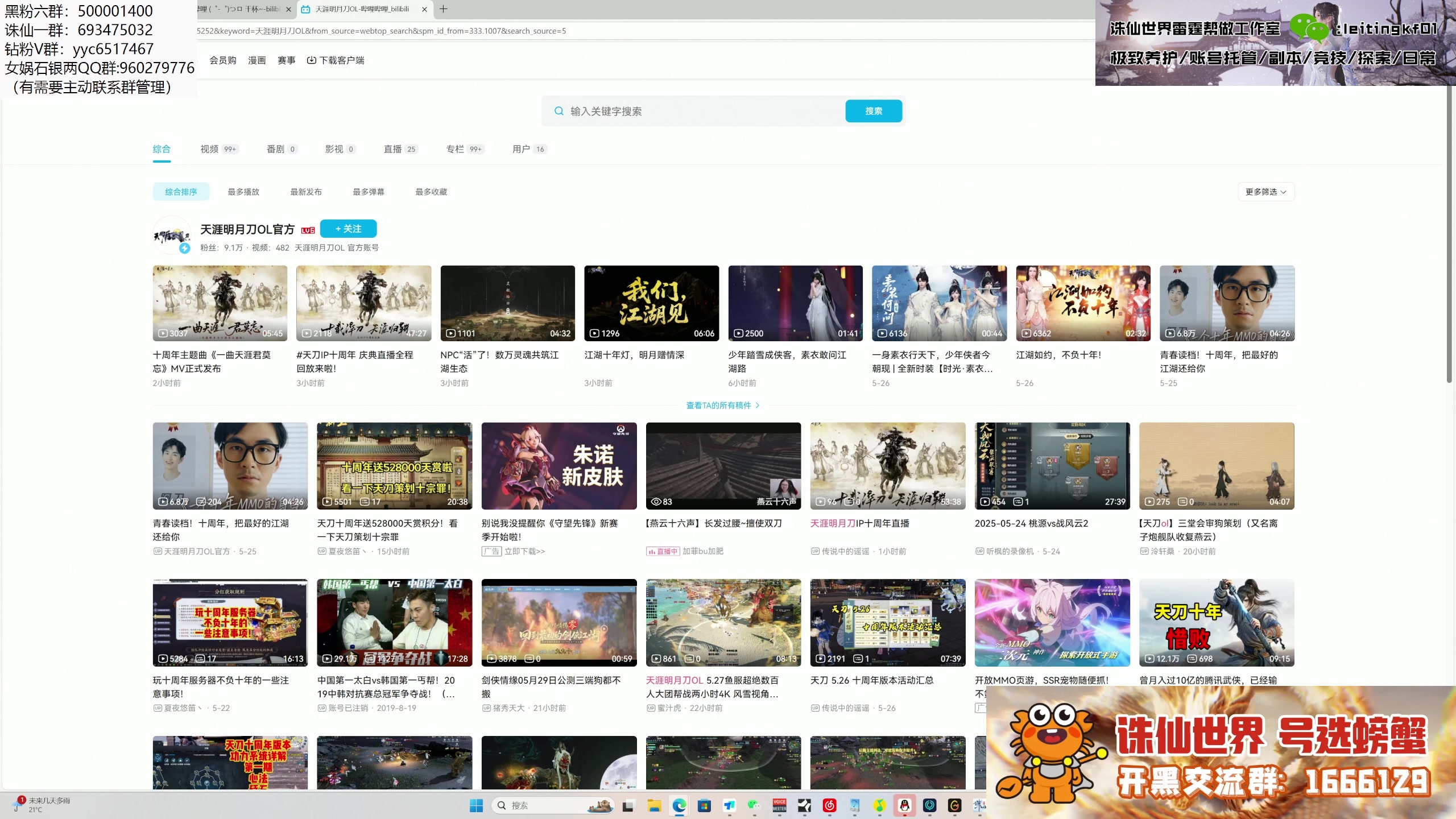Open title 2025-05-24 桃源vs战风云2
The width and height of the screenshot is (1456, 819).
click(1032, 523)
